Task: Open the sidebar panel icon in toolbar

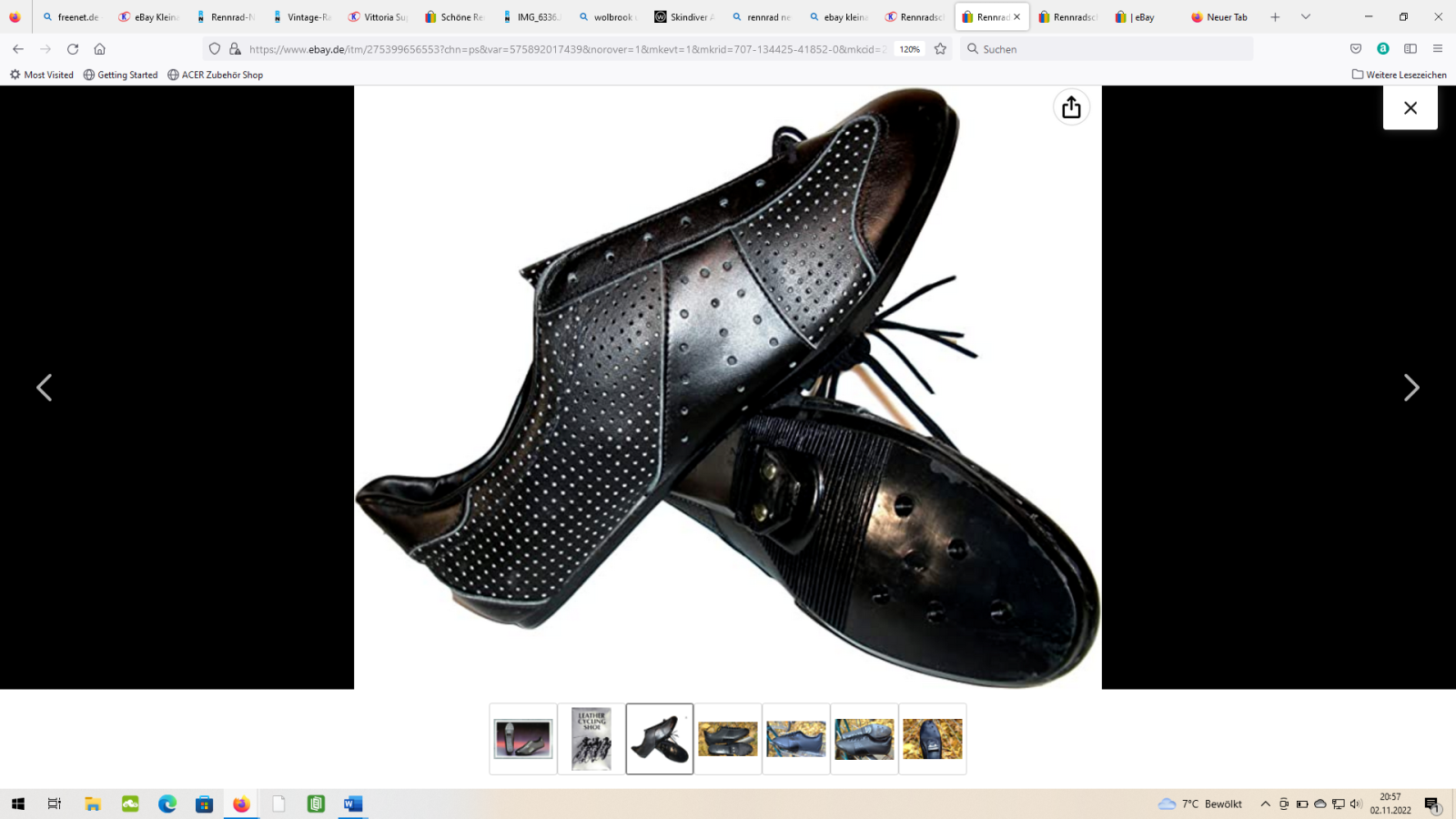Action: [1410, 49]
